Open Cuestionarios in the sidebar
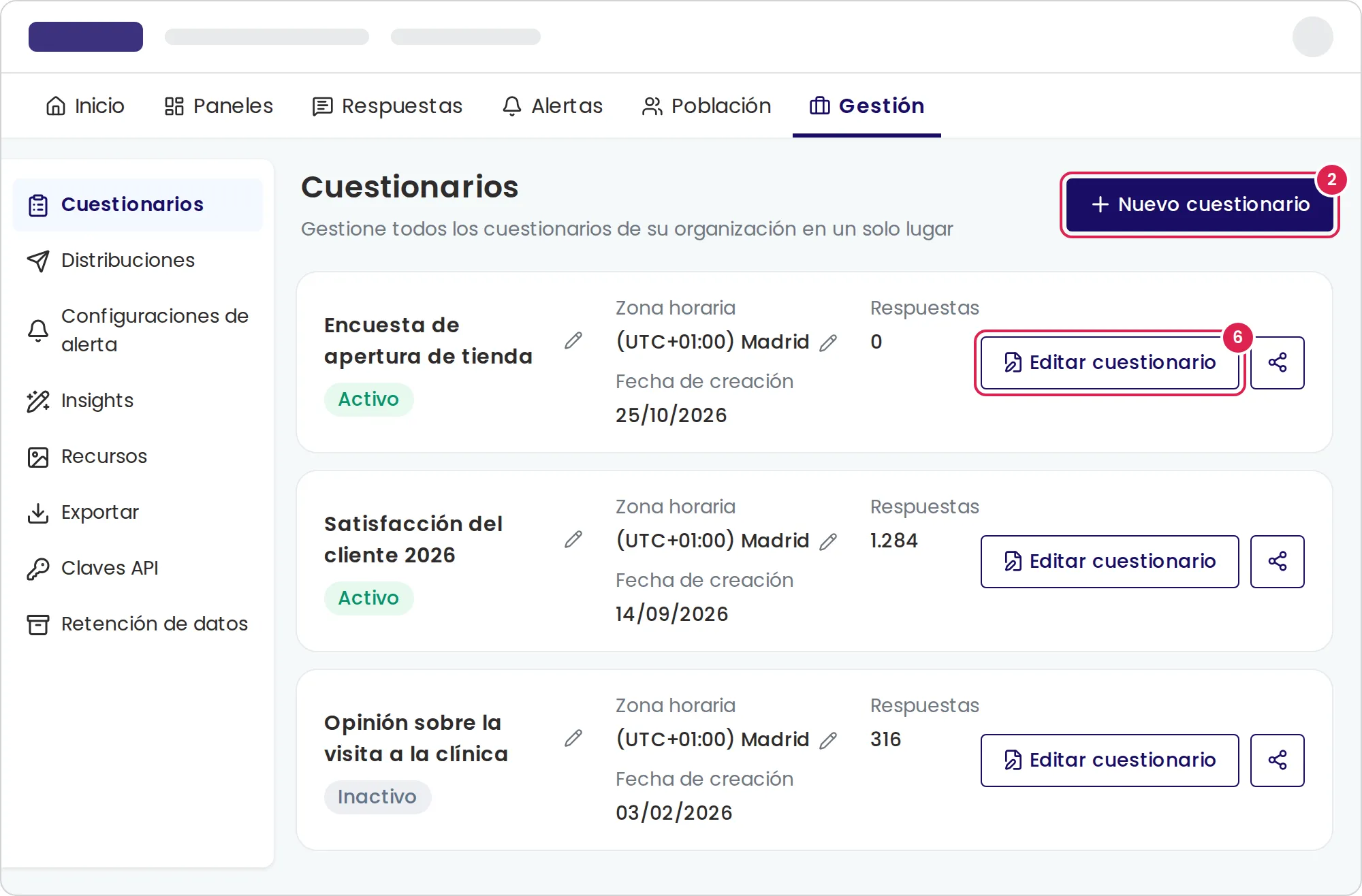Screen dimensions: 1362x896 coord(138,204)
